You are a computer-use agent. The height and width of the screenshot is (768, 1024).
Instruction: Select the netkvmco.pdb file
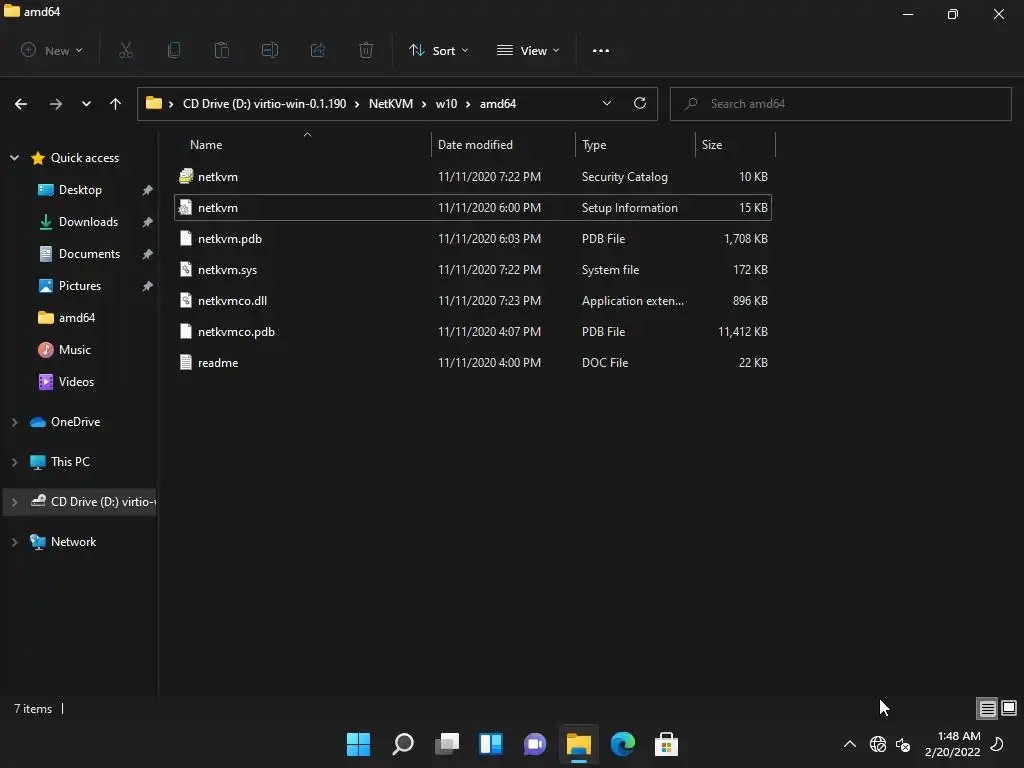[x=473, y=332]
